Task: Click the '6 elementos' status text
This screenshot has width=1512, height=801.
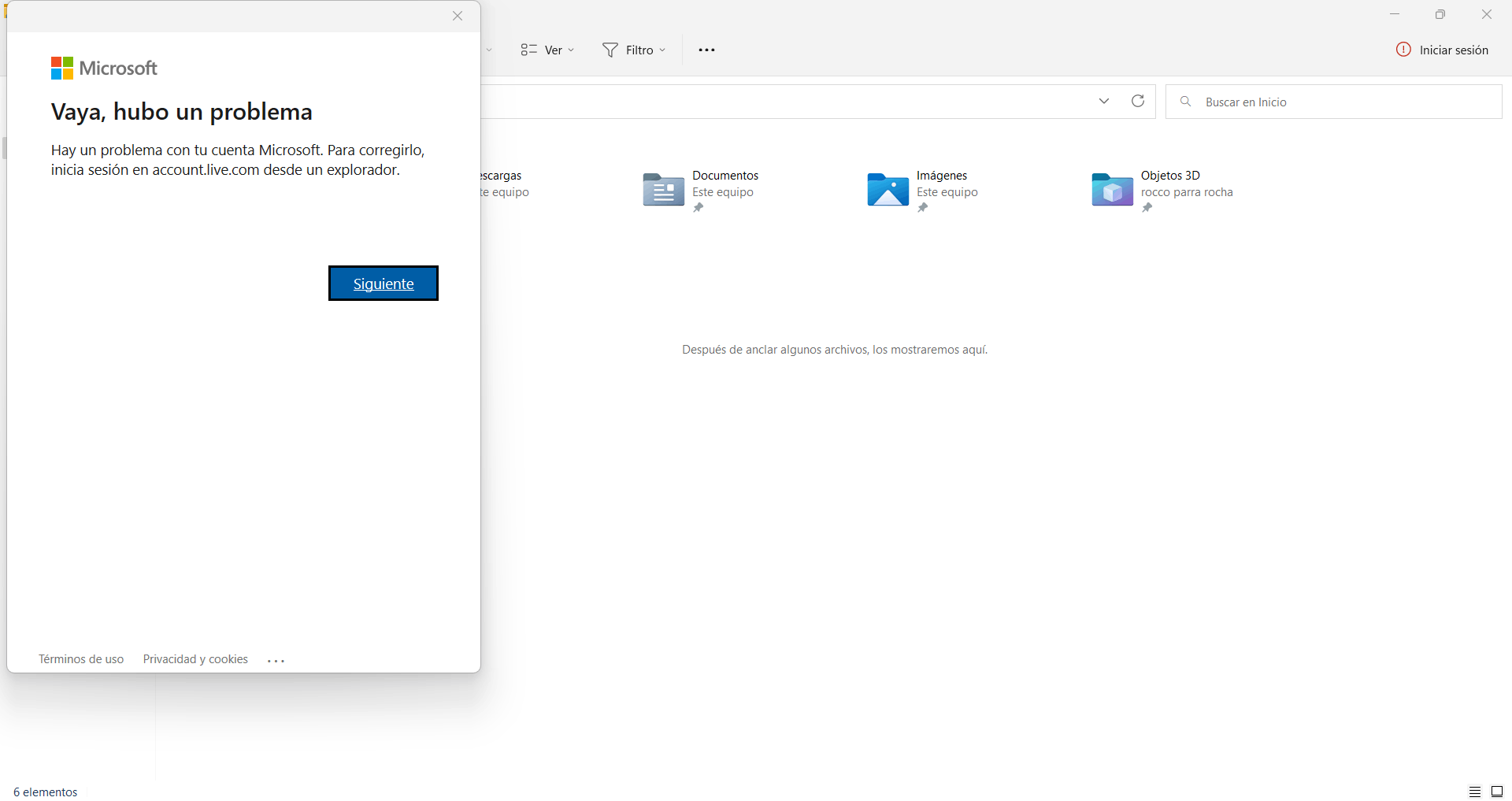Action: (x=46, y=792)
